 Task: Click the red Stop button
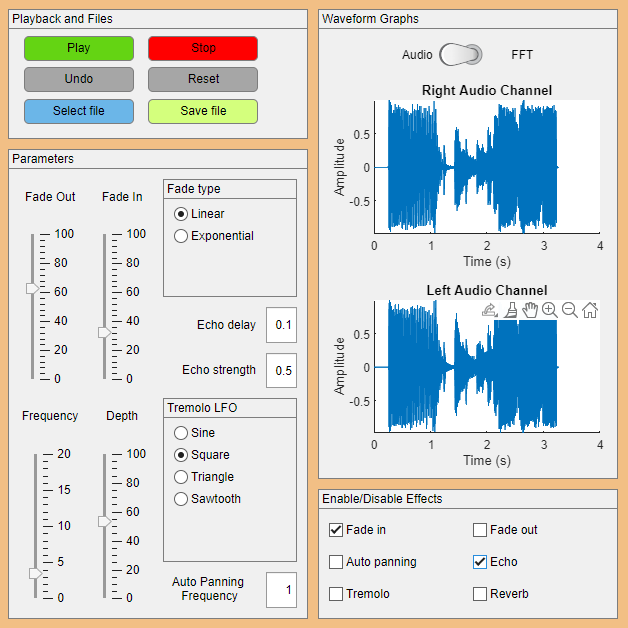point(203,48)
